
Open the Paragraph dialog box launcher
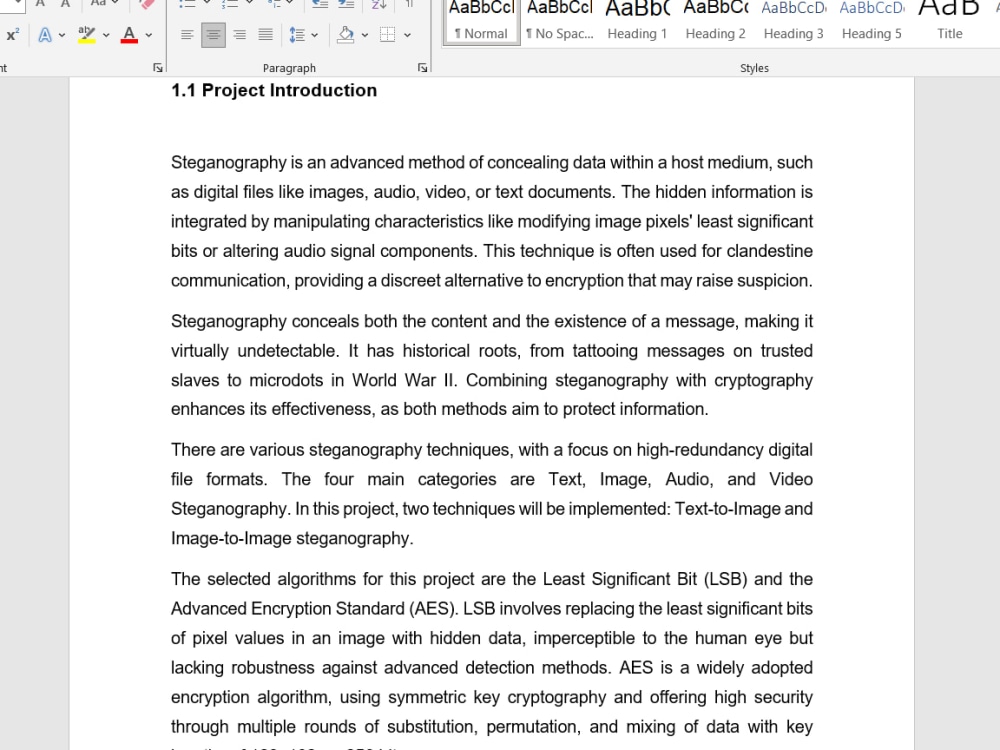(x=422, y=67)
